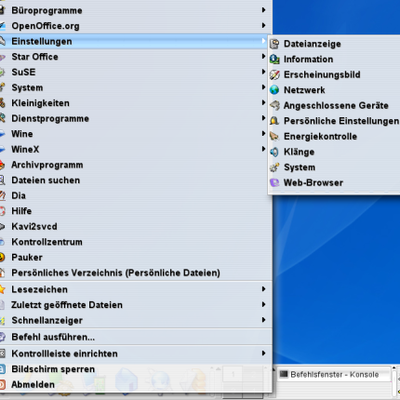
Task: Click the Erscheinungsbild paintbrush icon
Action: (x=275, y=75)
